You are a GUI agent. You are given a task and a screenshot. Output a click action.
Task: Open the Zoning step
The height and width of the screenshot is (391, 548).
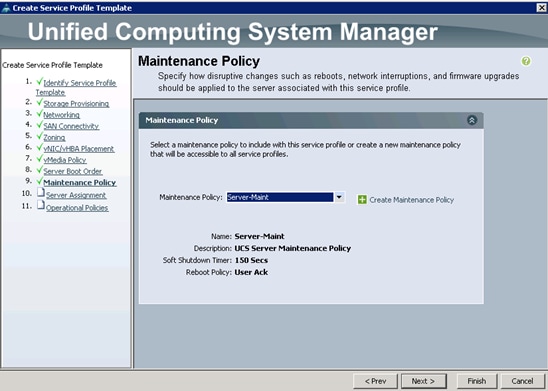tap(54, 137)
